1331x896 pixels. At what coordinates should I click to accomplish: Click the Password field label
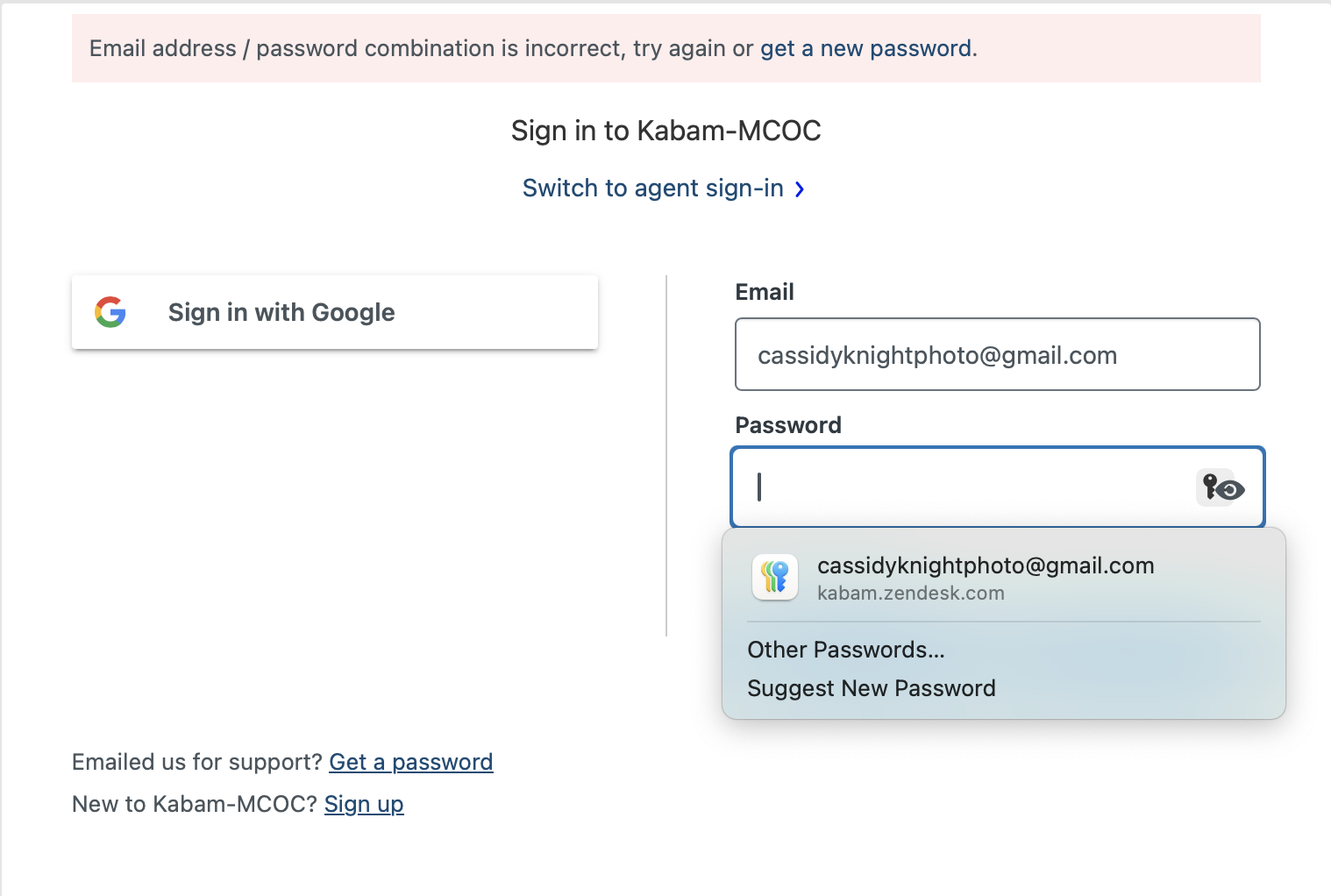pos(788,425)
